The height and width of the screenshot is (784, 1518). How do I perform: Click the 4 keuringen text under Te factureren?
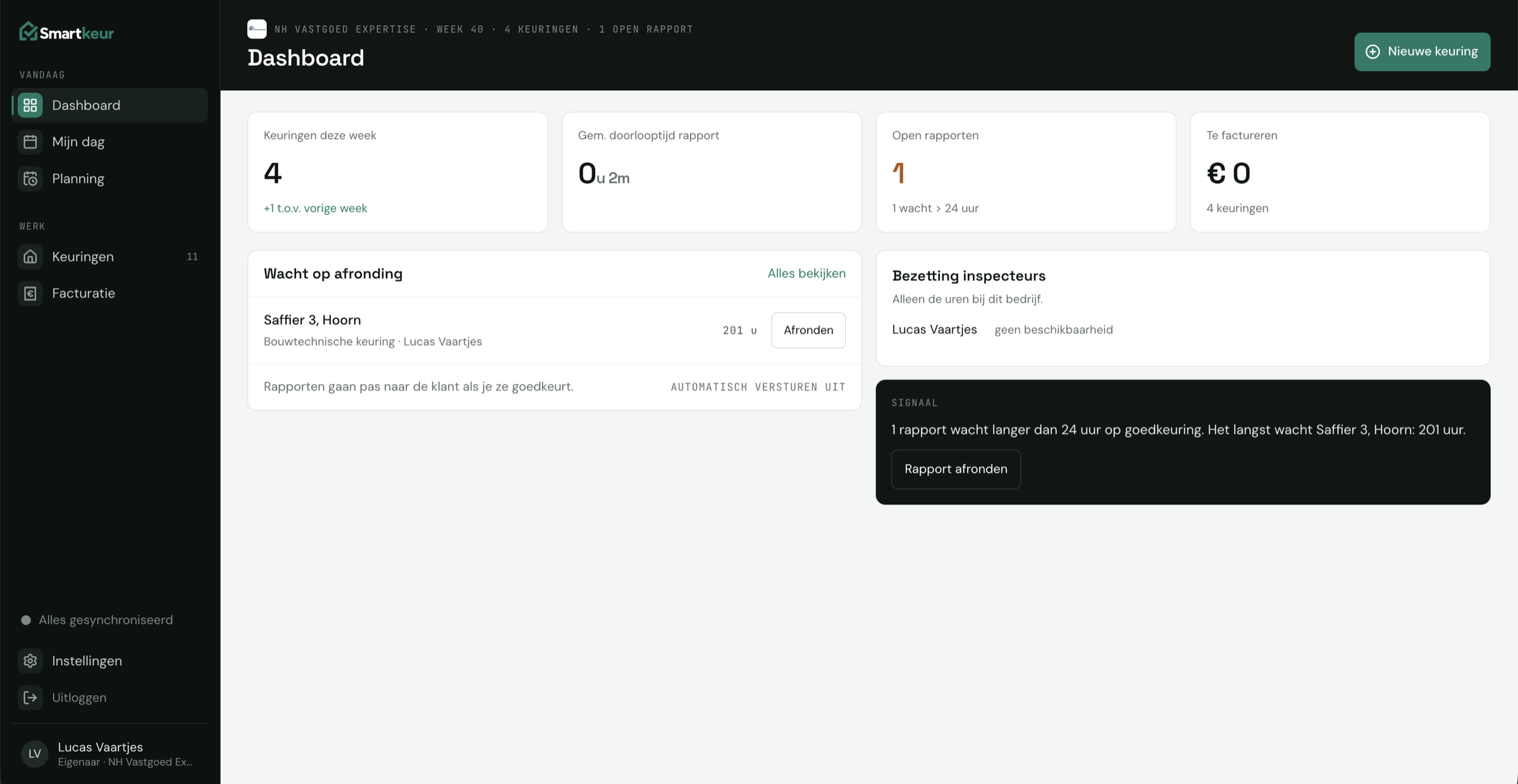coord(1237,208)
